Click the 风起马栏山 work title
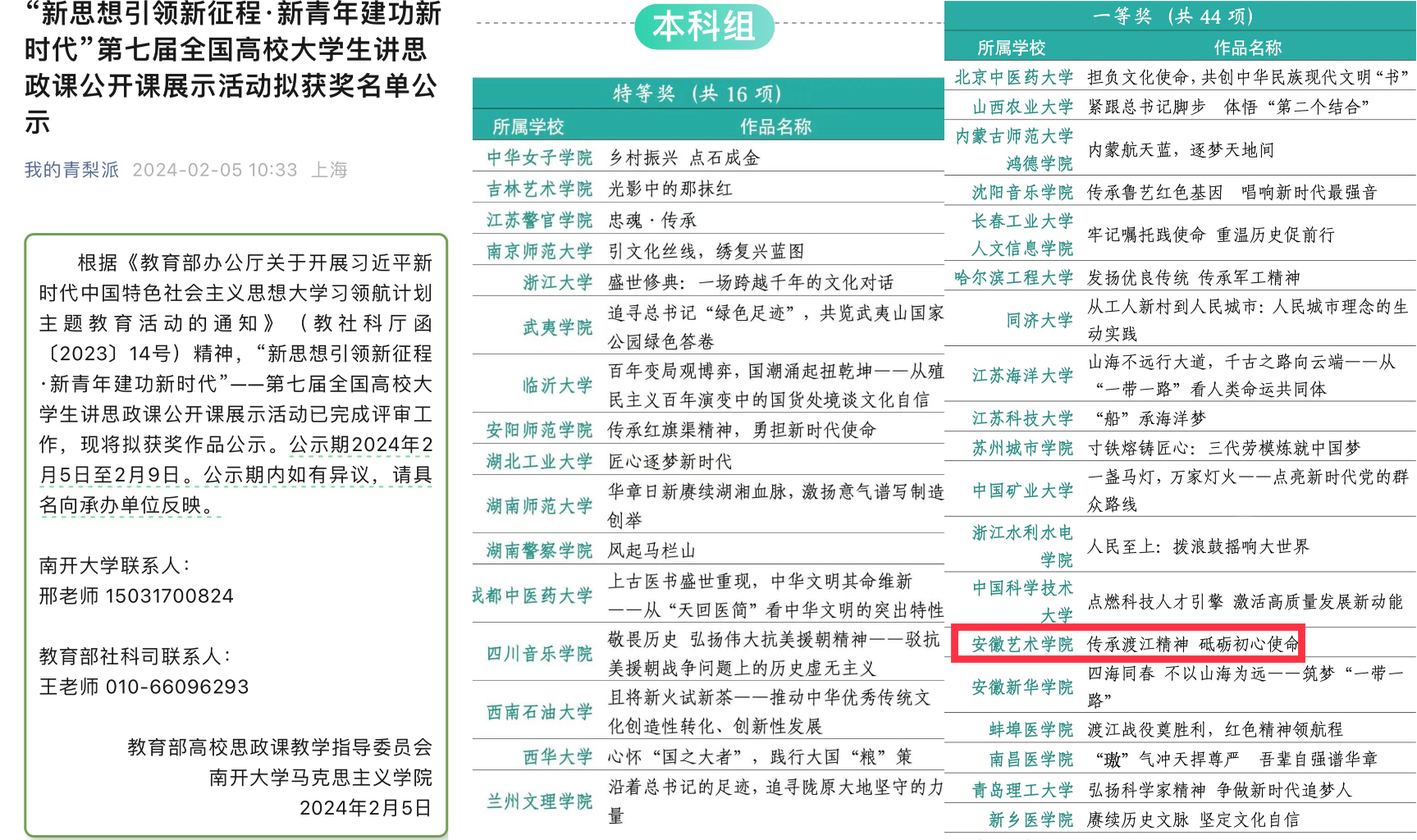 [x=651, y=550]
